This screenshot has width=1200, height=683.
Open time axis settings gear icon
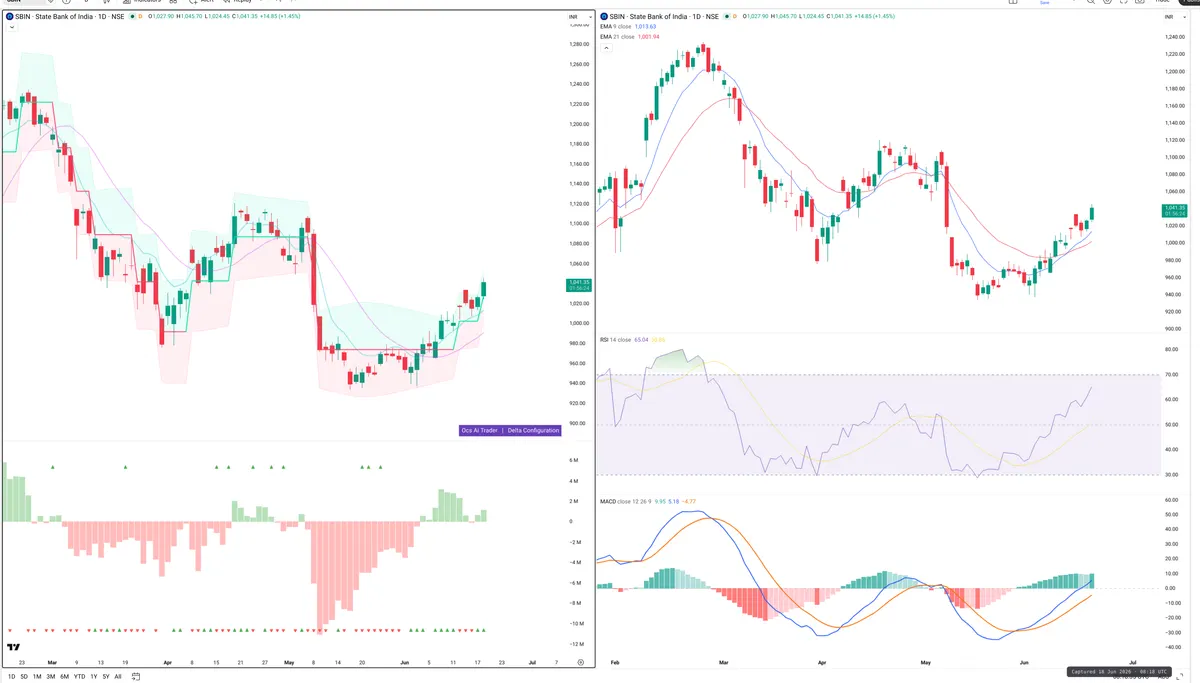[580, 662]
